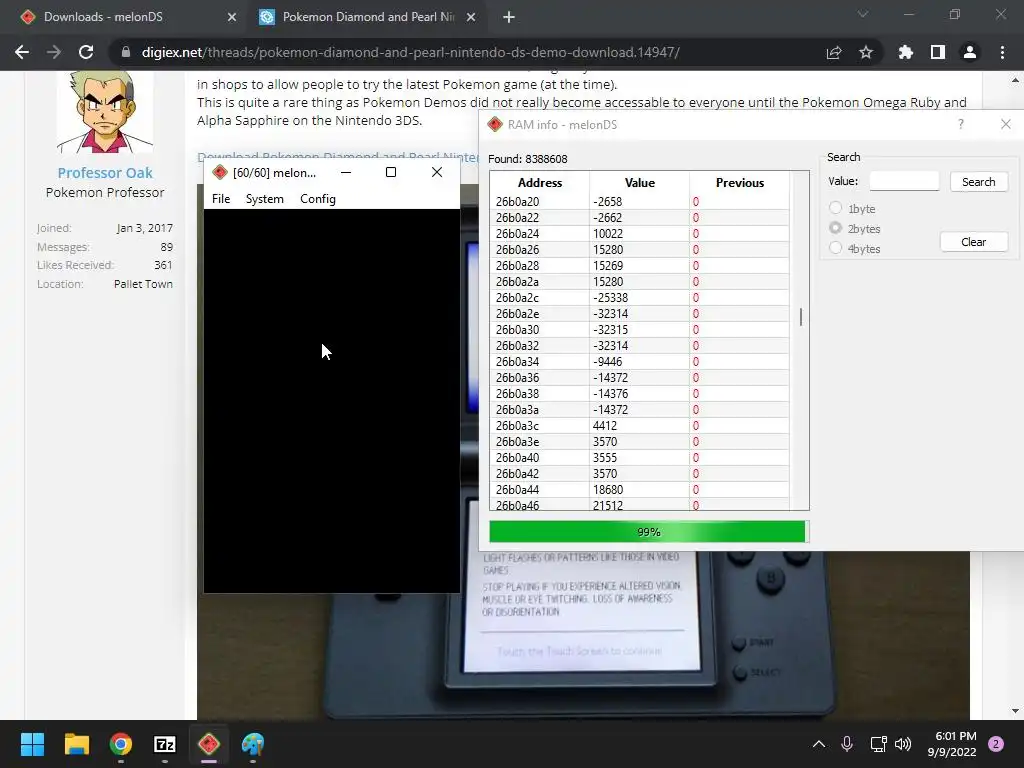Switch to Chrome from the taskbar

pos(121,744)
